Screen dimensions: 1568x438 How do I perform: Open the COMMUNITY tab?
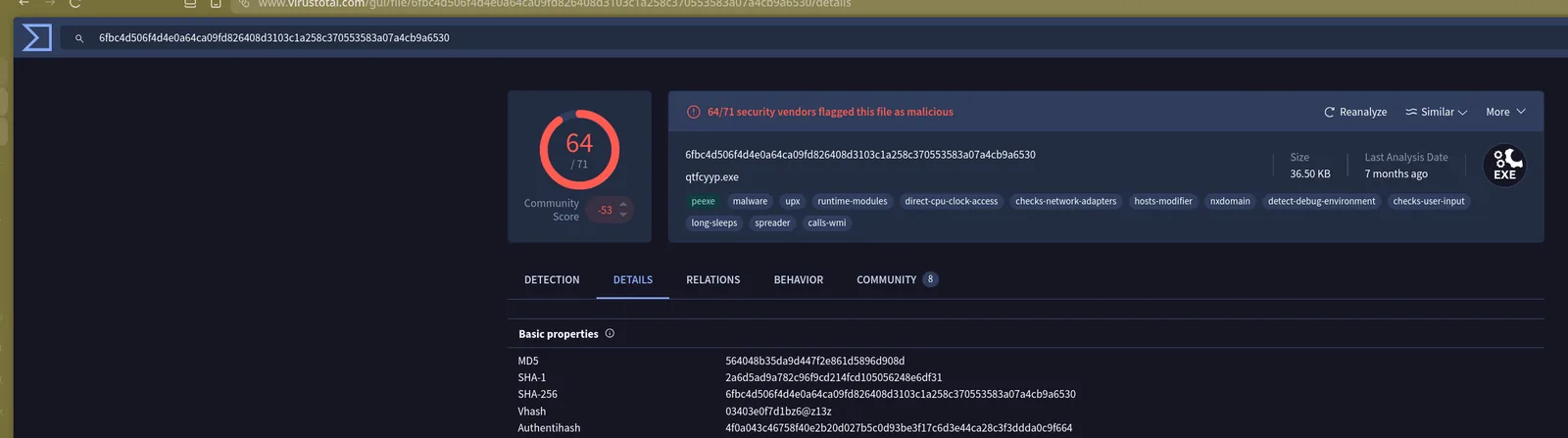(x=897, y=280)
